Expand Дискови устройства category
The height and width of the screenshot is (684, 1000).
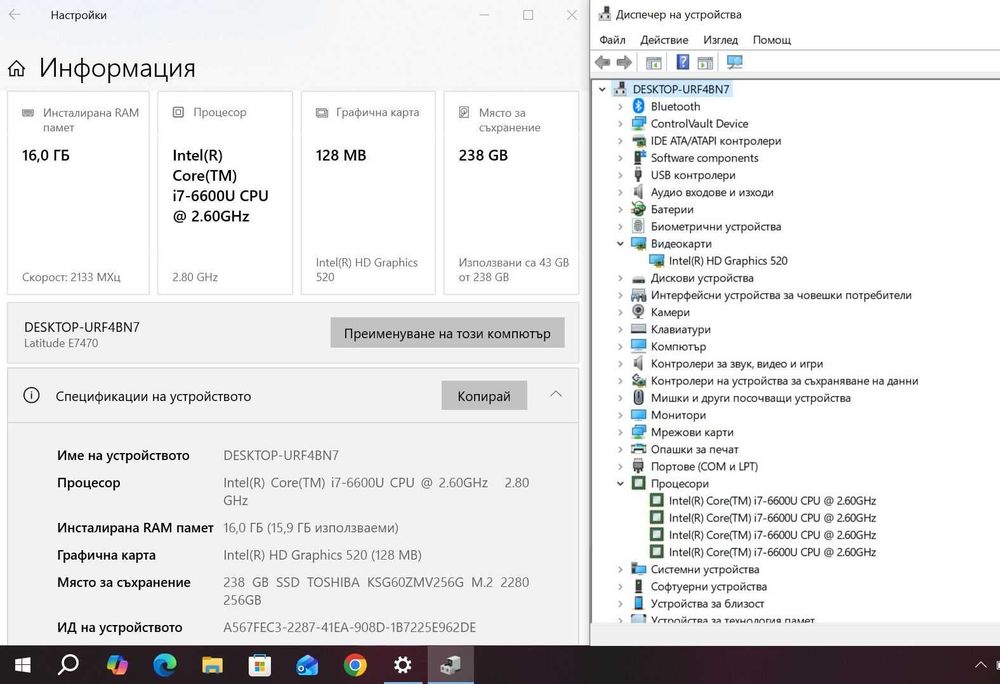click(x=620, y=278)
